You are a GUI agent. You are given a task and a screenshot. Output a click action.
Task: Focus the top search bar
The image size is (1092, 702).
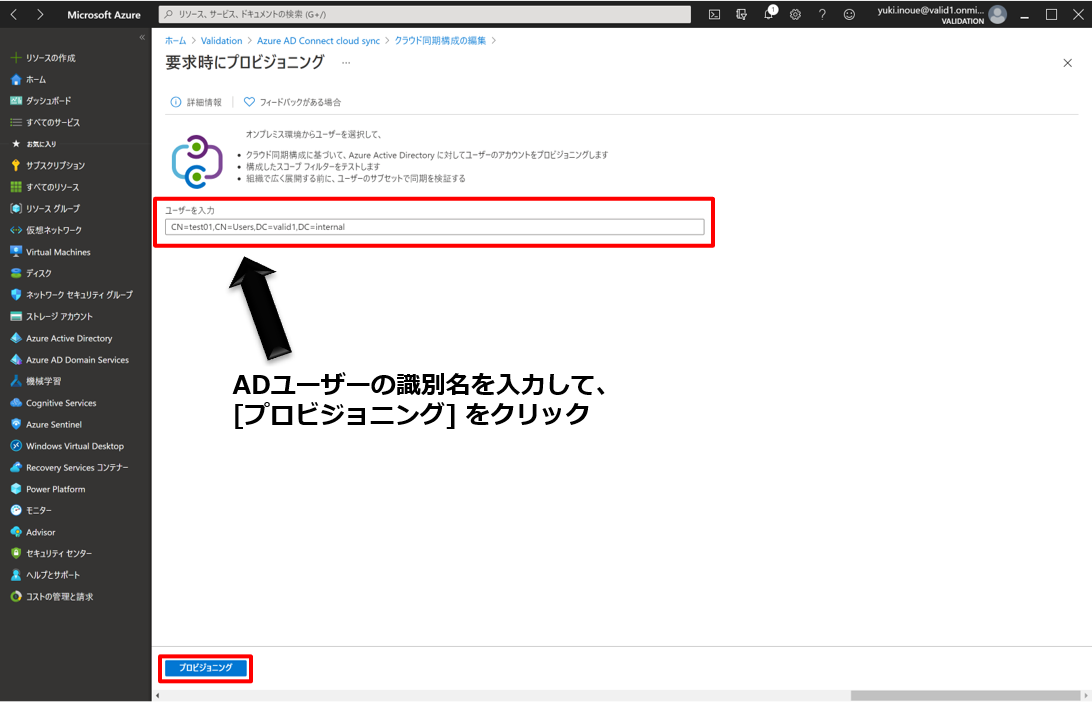click(x=425, y=14)
